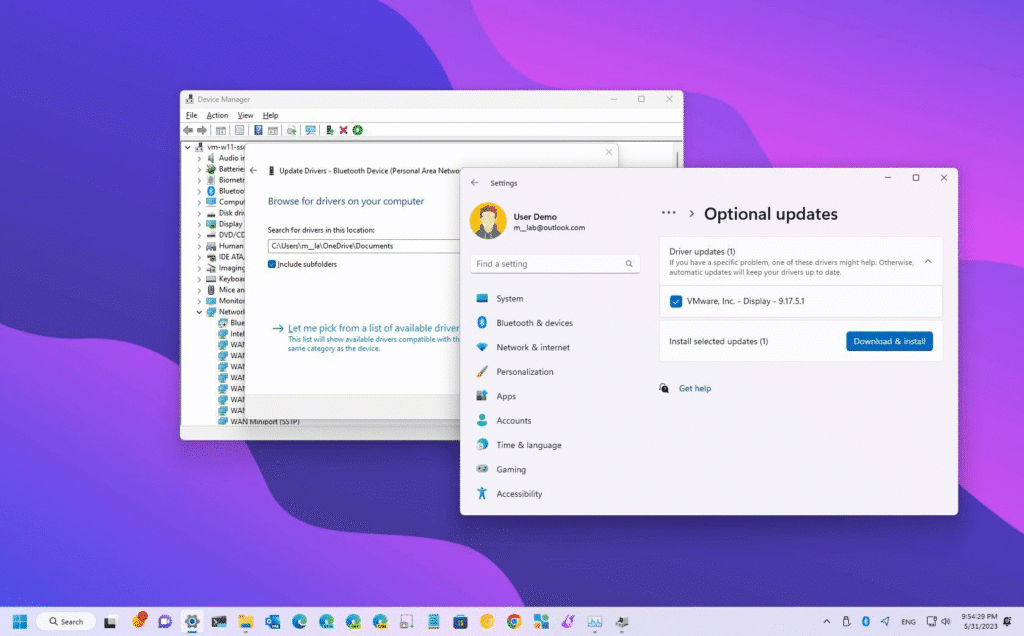Viewport: 1024px width, 636px height.
Task: Show hidden icons chevron in system tray
Action: tap(827, 621)
